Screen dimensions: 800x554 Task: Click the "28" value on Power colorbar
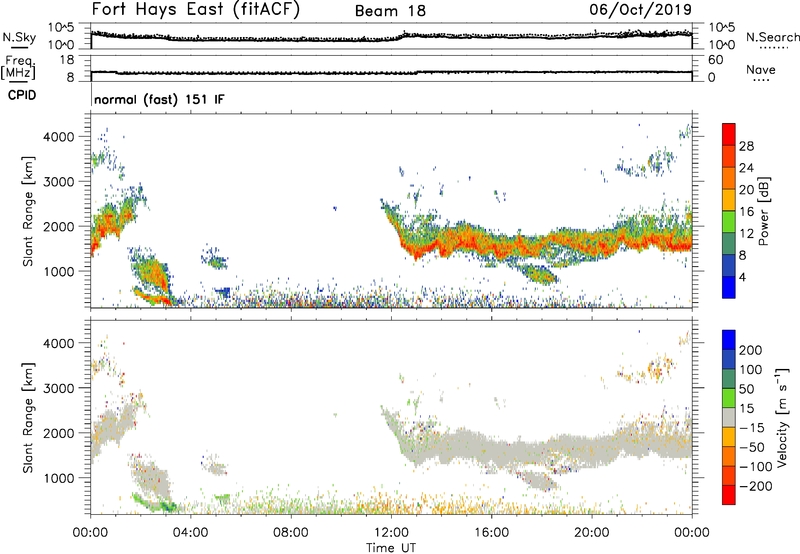pyautogui.click(x=746, y=146)
